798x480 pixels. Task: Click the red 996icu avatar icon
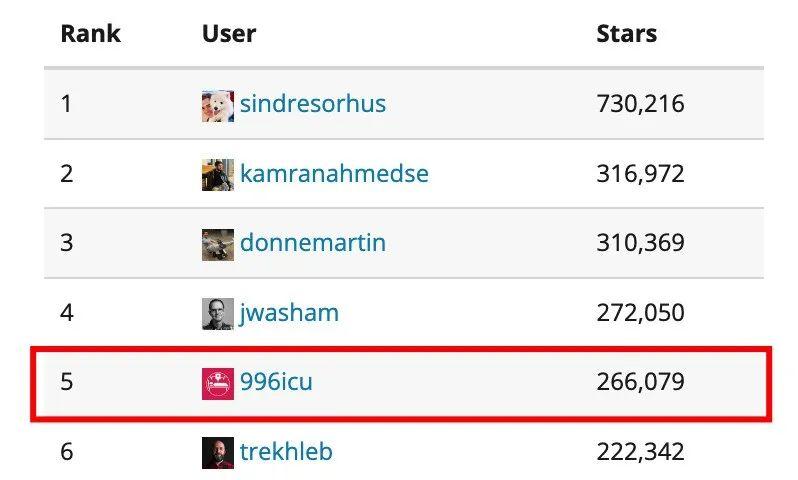(x=217, y=383)
